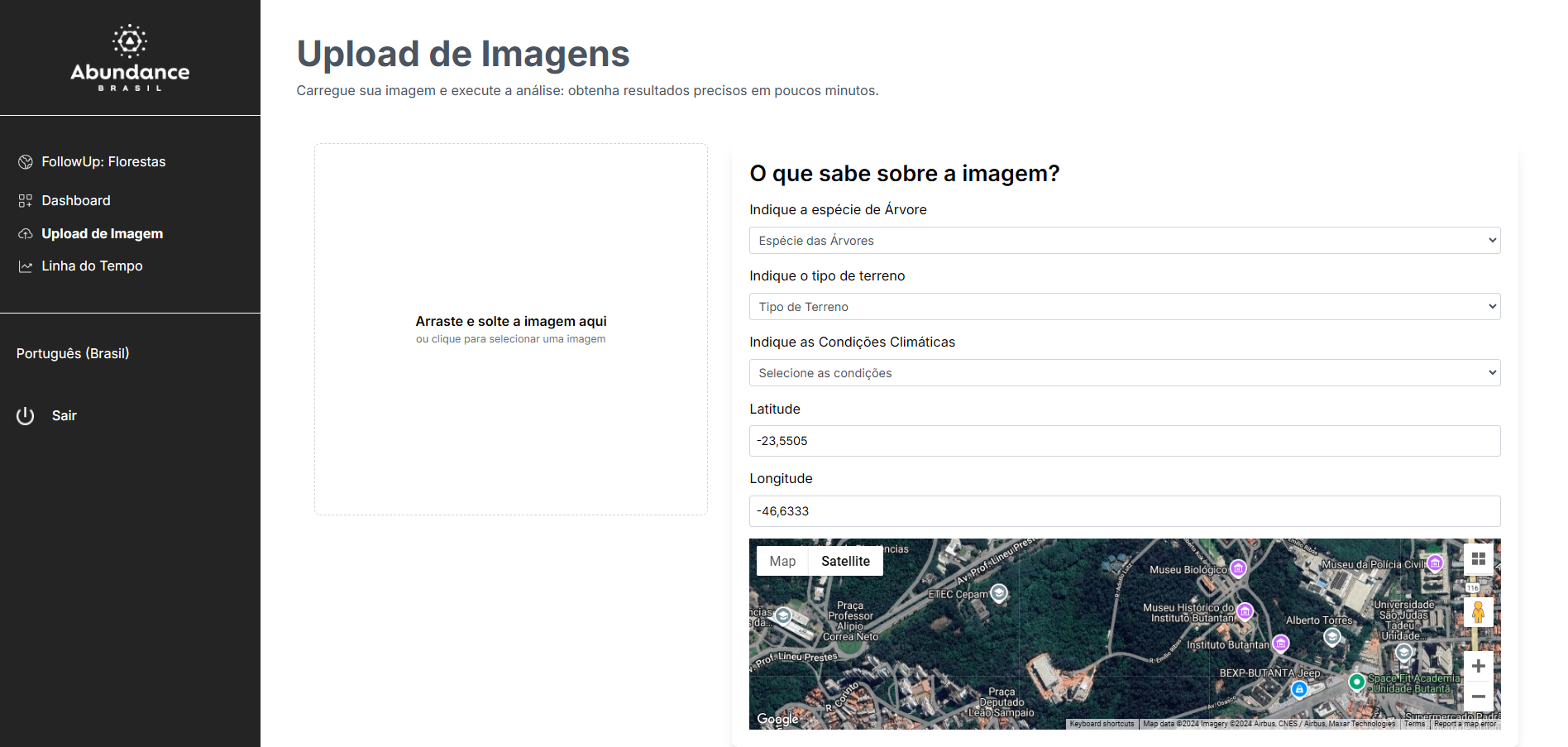Image resolution: width=1568 pixels, height=747 pixels.
Task: Go to Dashboard in sidebar
Action: (76, 201)
